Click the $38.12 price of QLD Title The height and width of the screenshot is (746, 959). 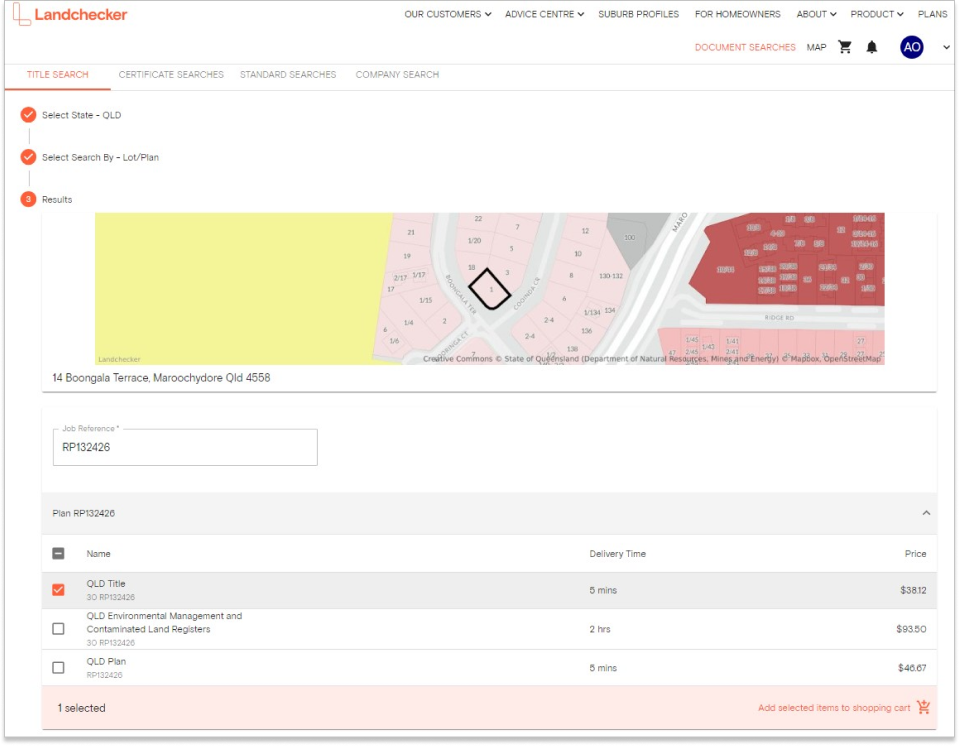click(913, 590)
